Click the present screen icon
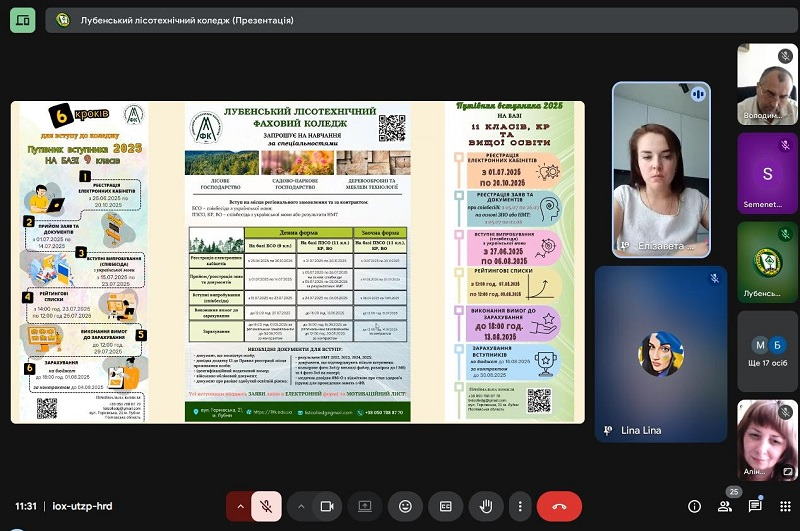Image resolution: width=800 pixels, height=531 pixels. tap(365, 506)
